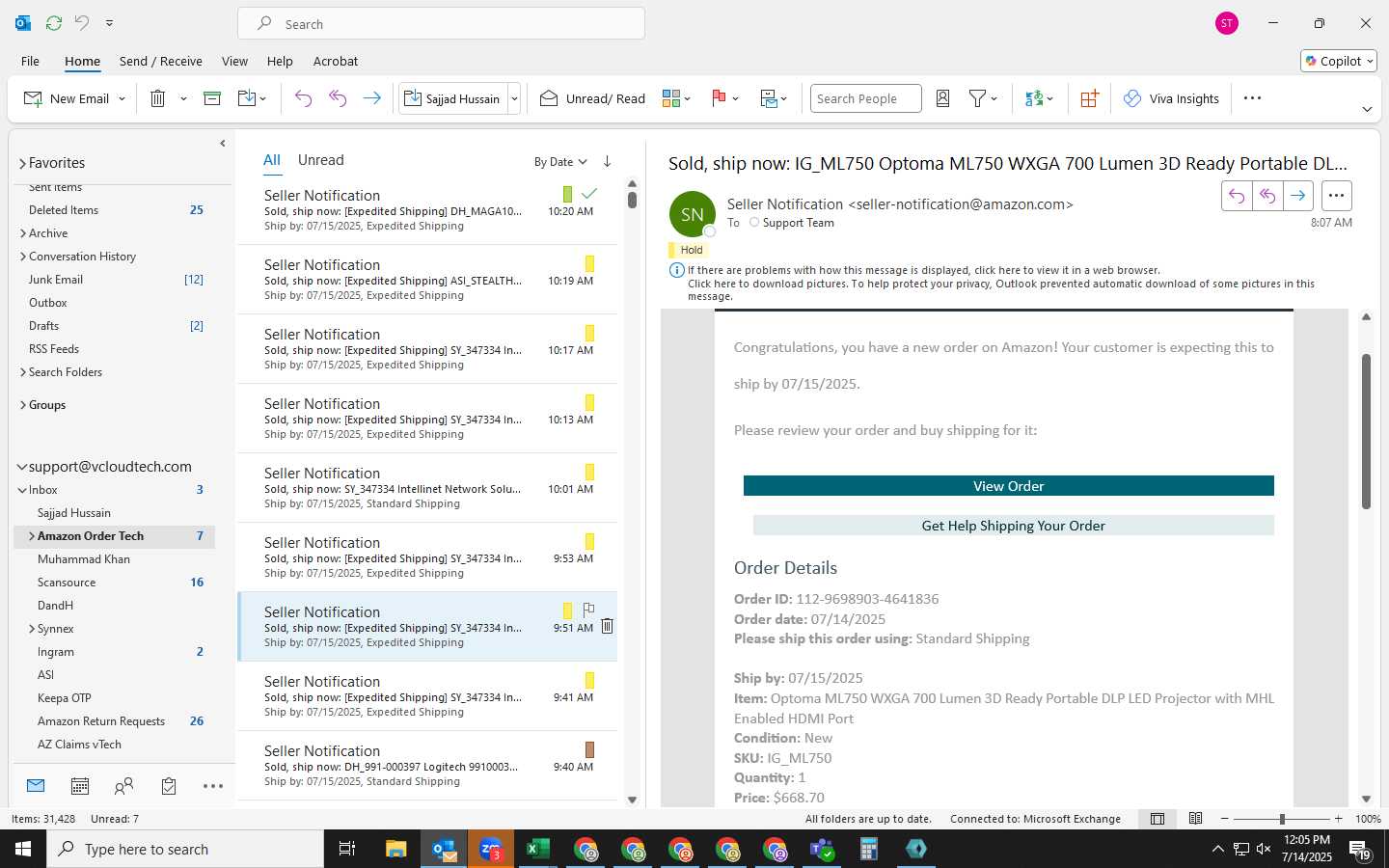Open Viva Insights
Image resolution: width=1389 pixels, height=868 pixels.
1171,98
